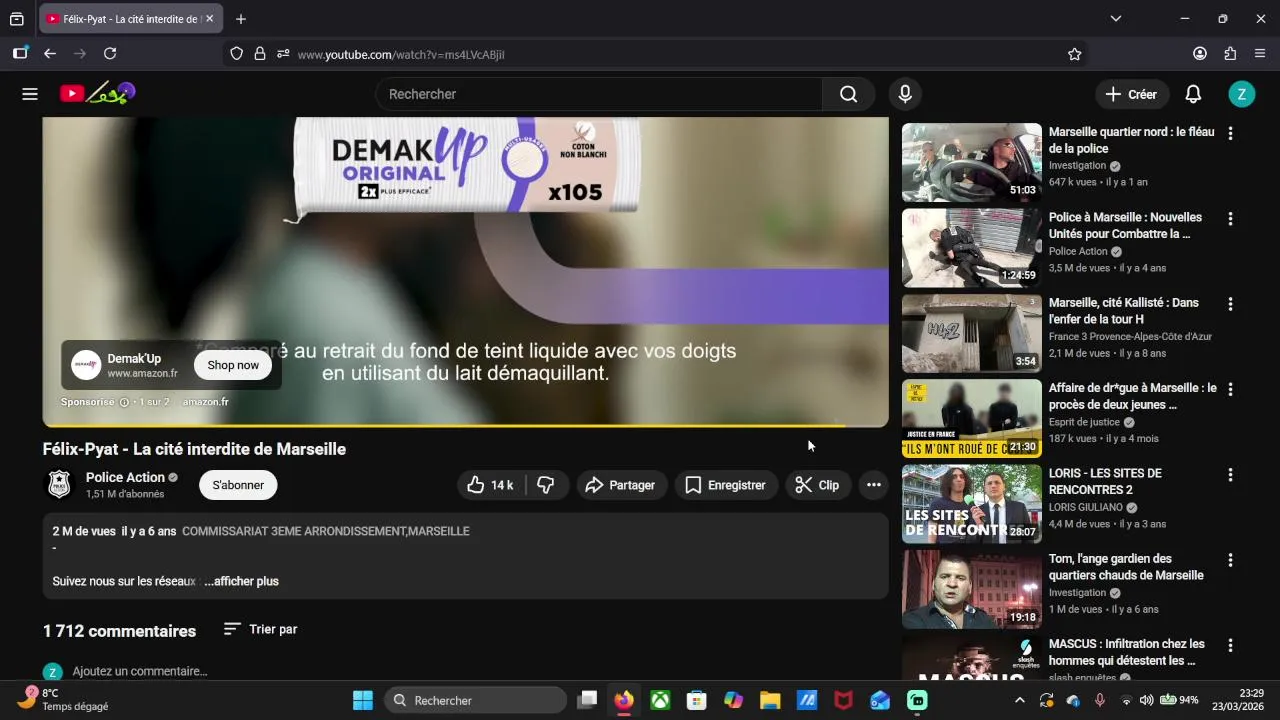Open taskbar Rechercher search box
The height and width of the screenshot is (720, 1280).
coord(476,700)
